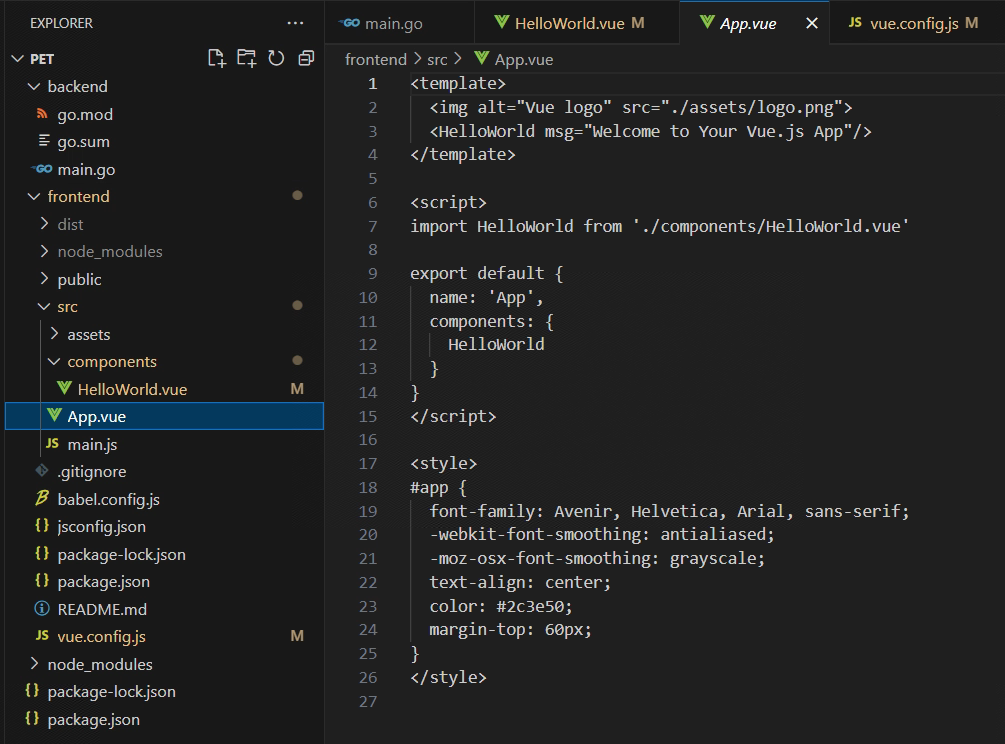
Task: Open .gitignore in the file tree
Action: pyautogui.click(x=164, y=472)
